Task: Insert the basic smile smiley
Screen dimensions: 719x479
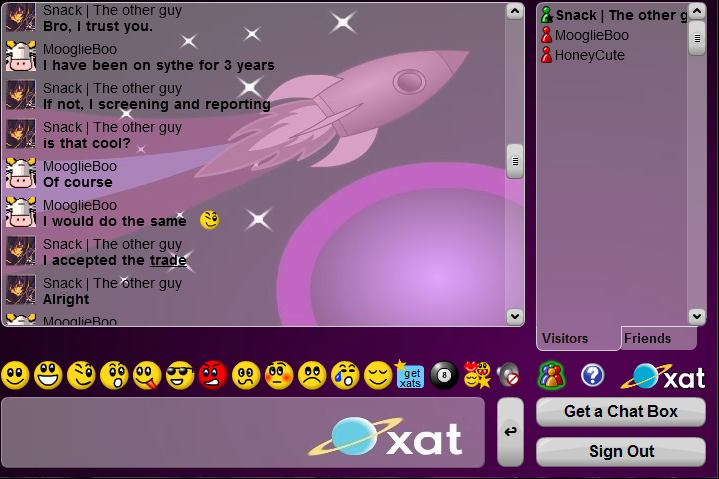Action: [x=15, y=375]
